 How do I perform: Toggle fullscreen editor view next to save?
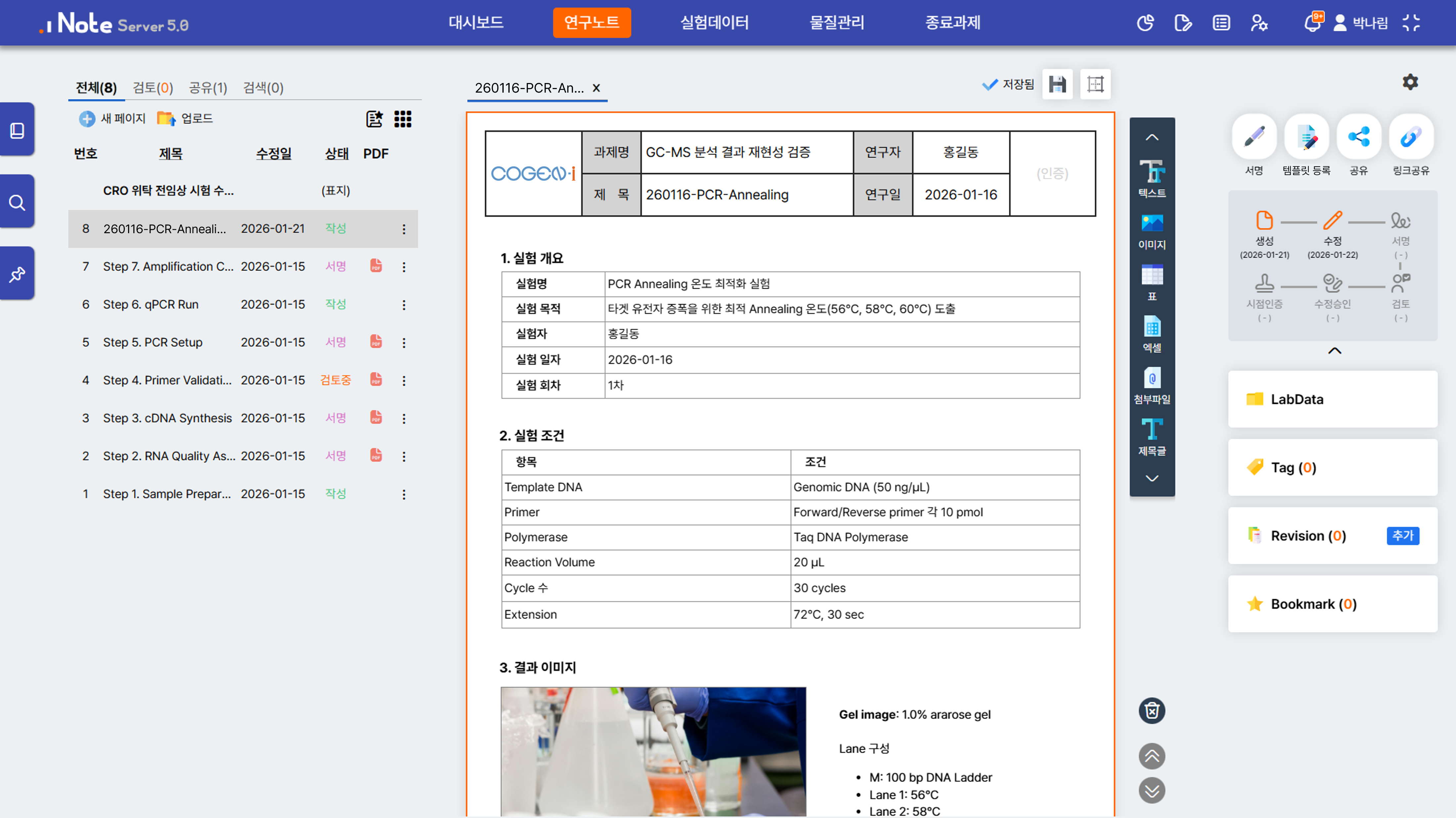coord(1095,84)
